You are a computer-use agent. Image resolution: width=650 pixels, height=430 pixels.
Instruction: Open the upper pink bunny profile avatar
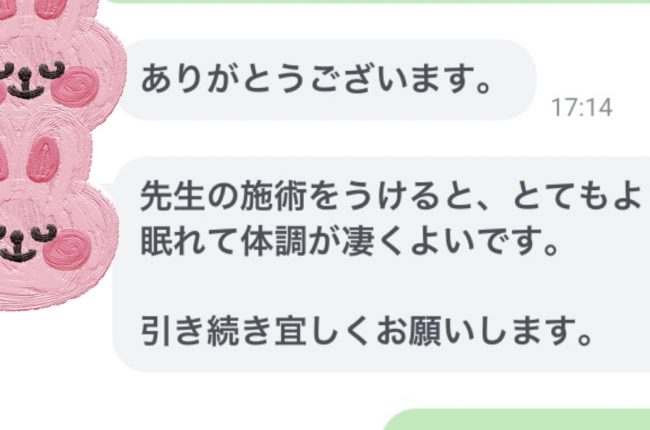[60, 58]
